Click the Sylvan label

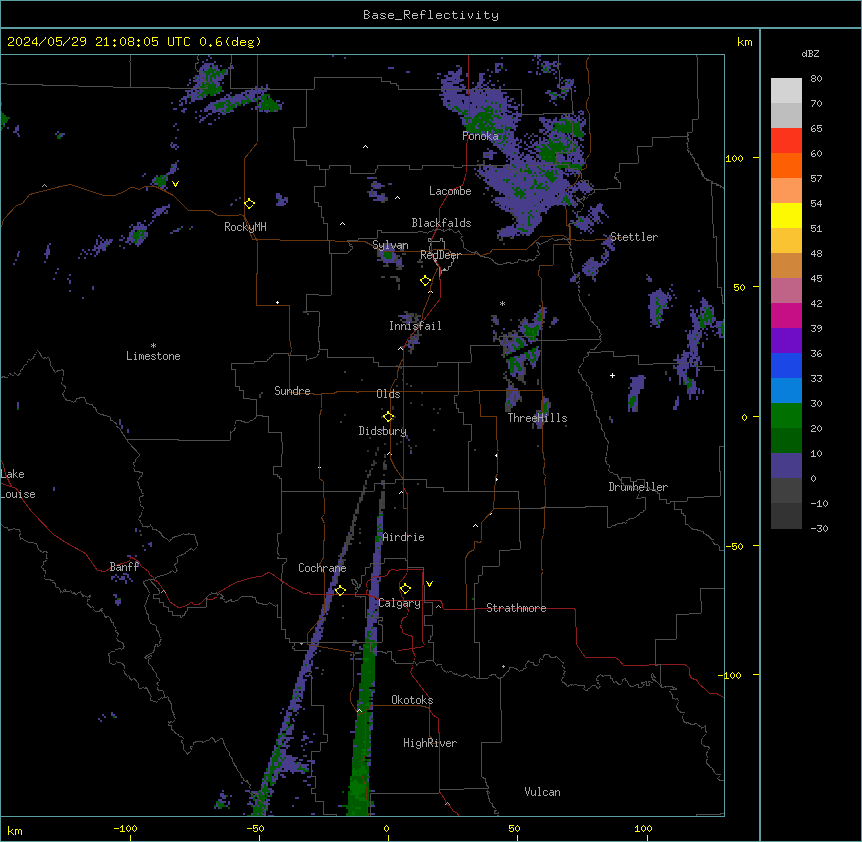point(390,245)
